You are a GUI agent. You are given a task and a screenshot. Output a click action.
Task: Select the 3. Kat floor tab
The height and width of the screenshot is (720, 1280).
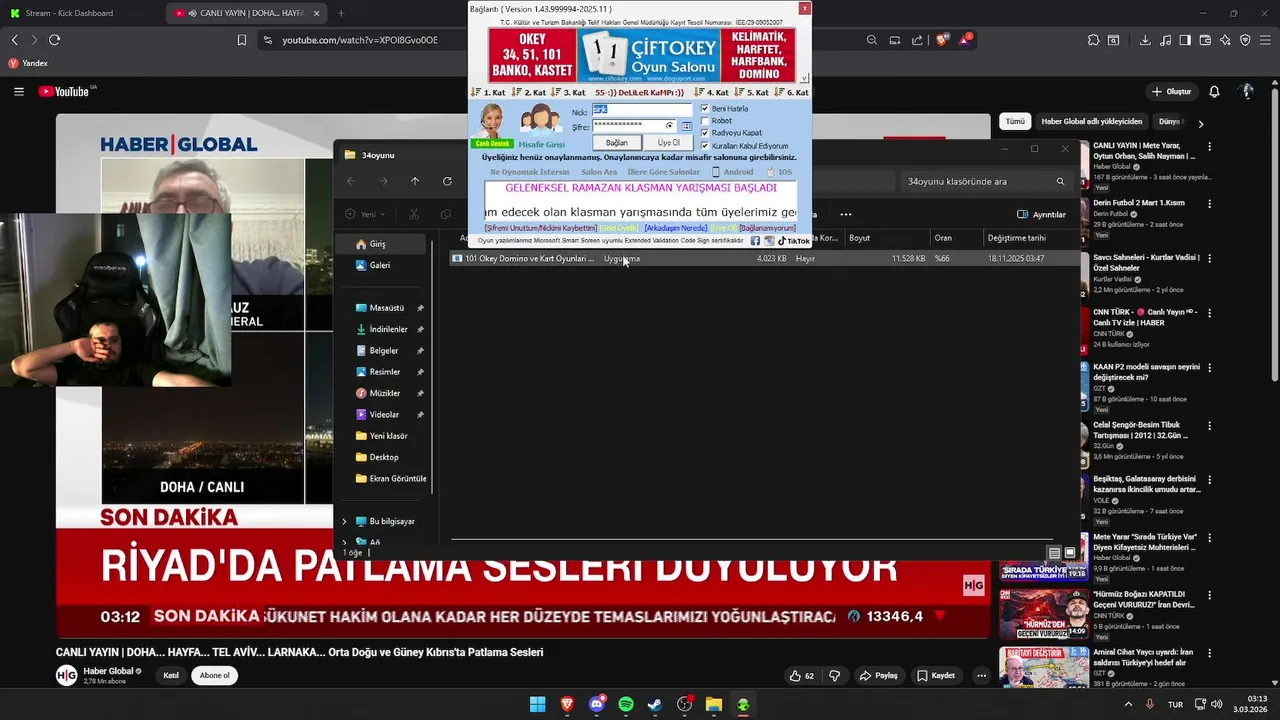click(569, 92)
